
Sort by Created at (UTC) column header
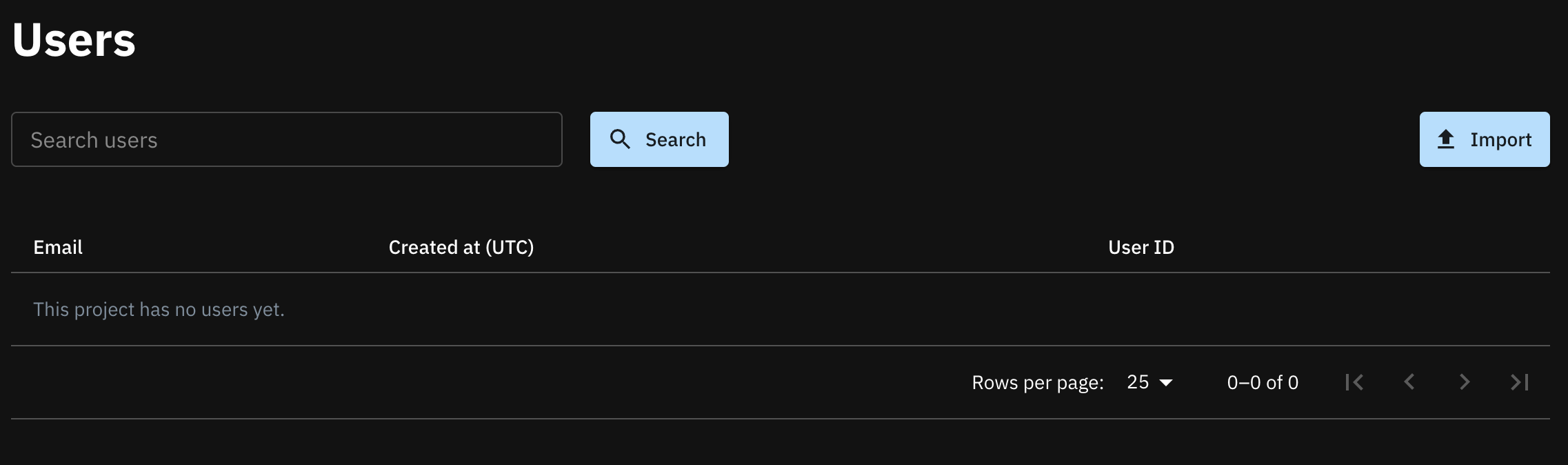click(x=461, y=247)
